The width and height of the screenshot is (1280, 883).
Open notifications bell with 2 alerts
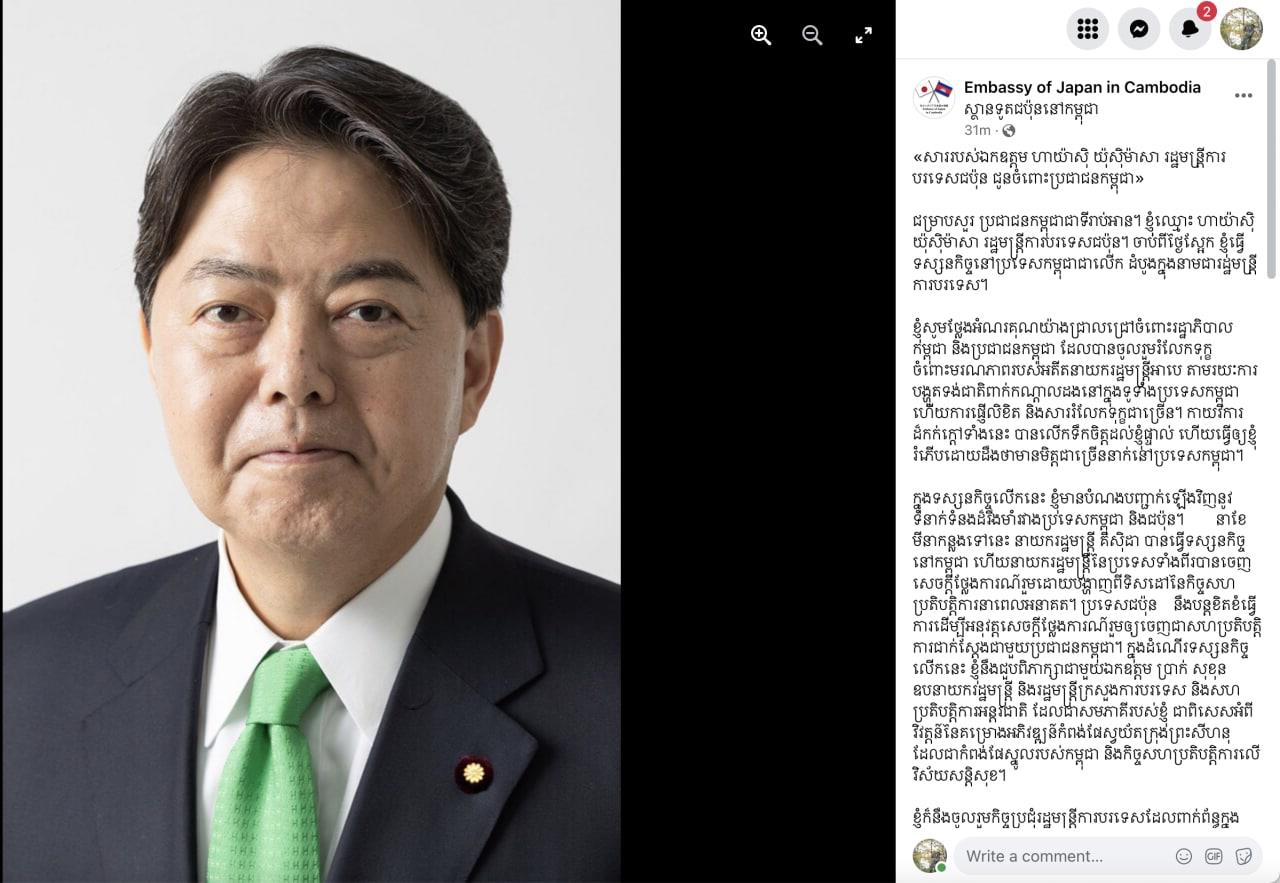coord(1190,29)
